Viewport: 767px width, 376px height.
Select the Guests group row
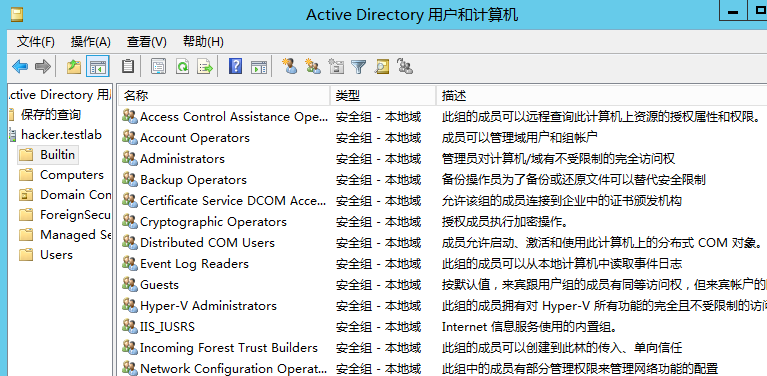[x=159, y=285]
